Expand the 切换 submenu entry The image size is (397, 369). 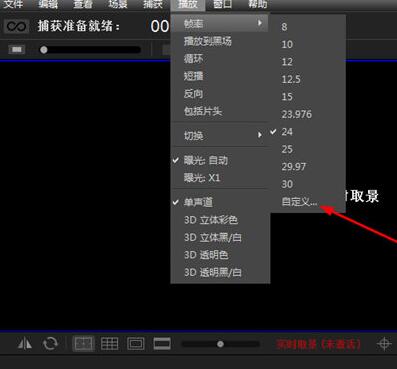(220, 135)
